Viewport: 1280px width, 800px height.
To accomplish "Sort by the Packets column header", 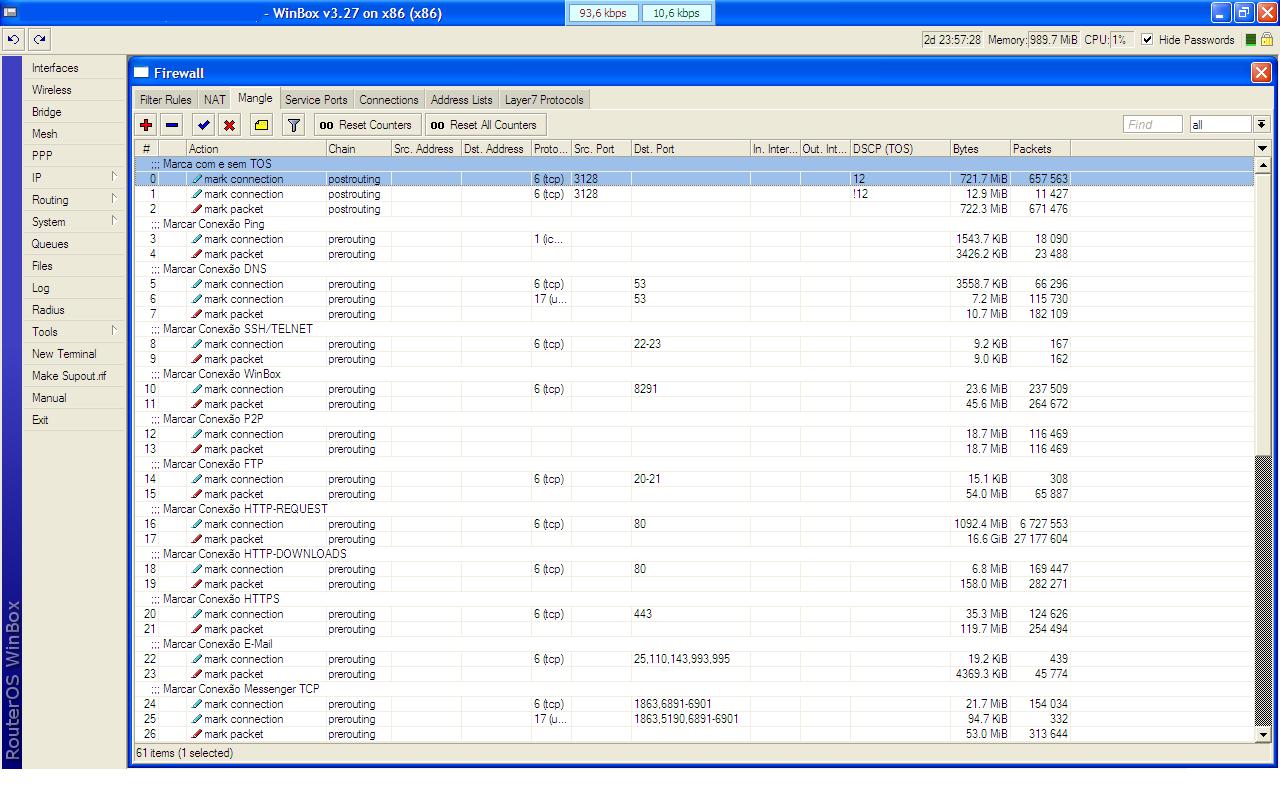I will pyautogui.click(x=1040, y=149).
